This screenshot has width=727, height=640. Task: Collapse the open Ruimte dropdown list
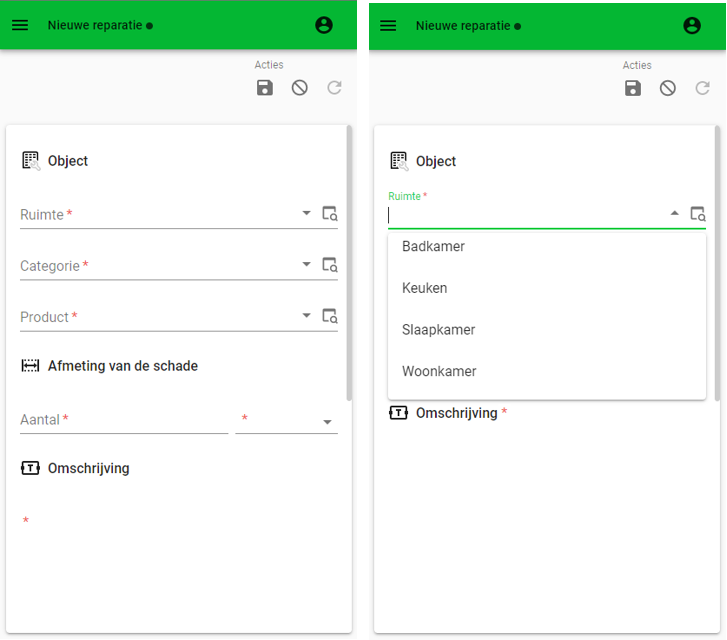click(675, 213)
